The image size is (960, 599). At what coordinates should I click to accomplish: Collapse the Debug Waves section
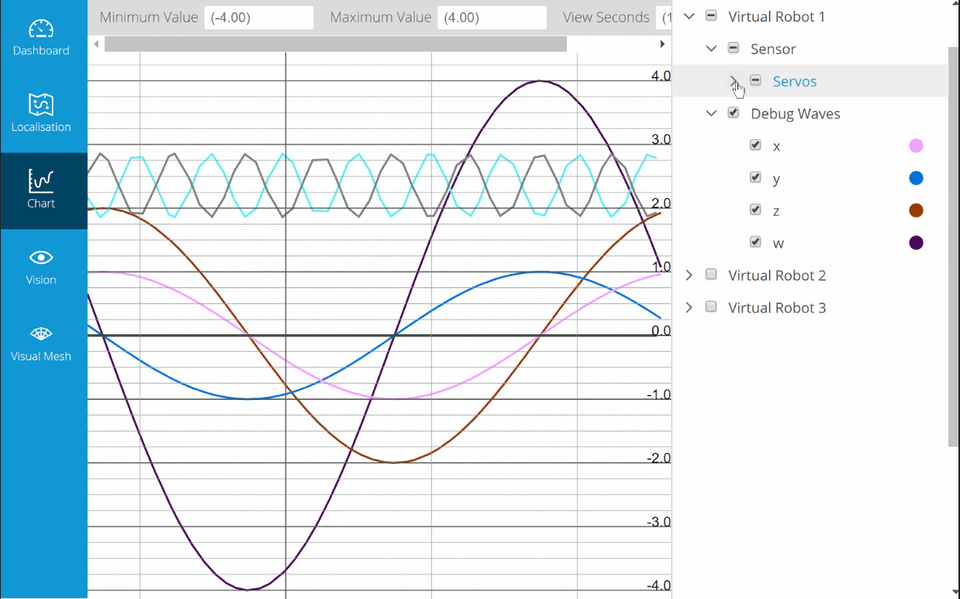[x=711, y=113]
